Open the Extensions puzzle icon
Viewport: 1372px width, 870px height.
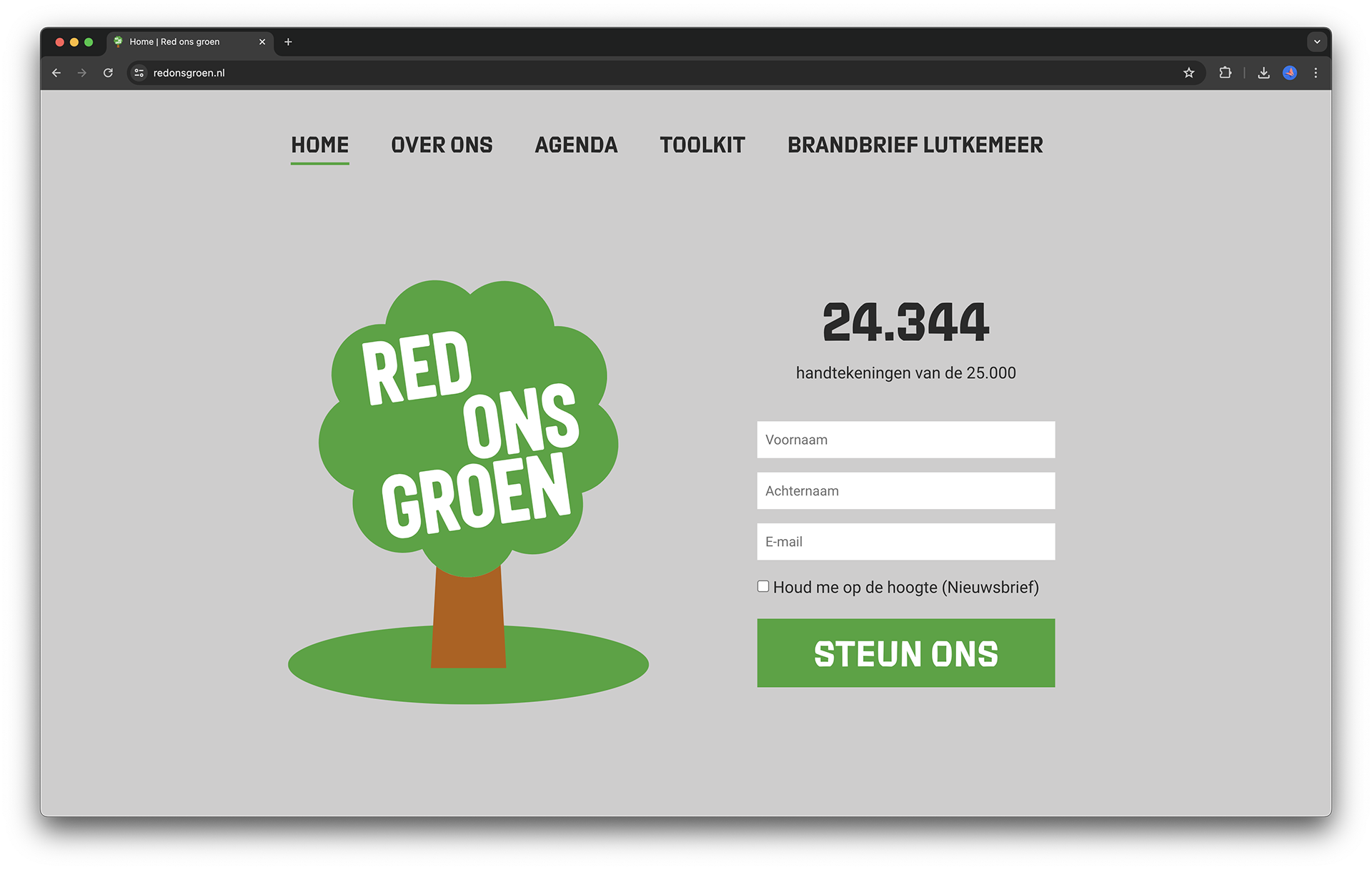[x=1225, y=73]
